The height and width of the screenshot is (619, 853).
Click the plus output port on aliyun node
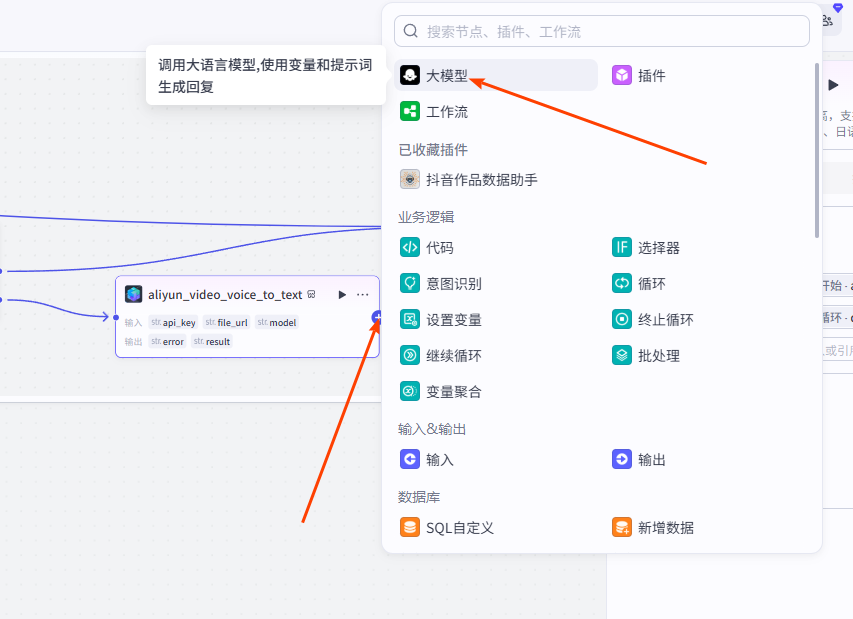(376, 318)
